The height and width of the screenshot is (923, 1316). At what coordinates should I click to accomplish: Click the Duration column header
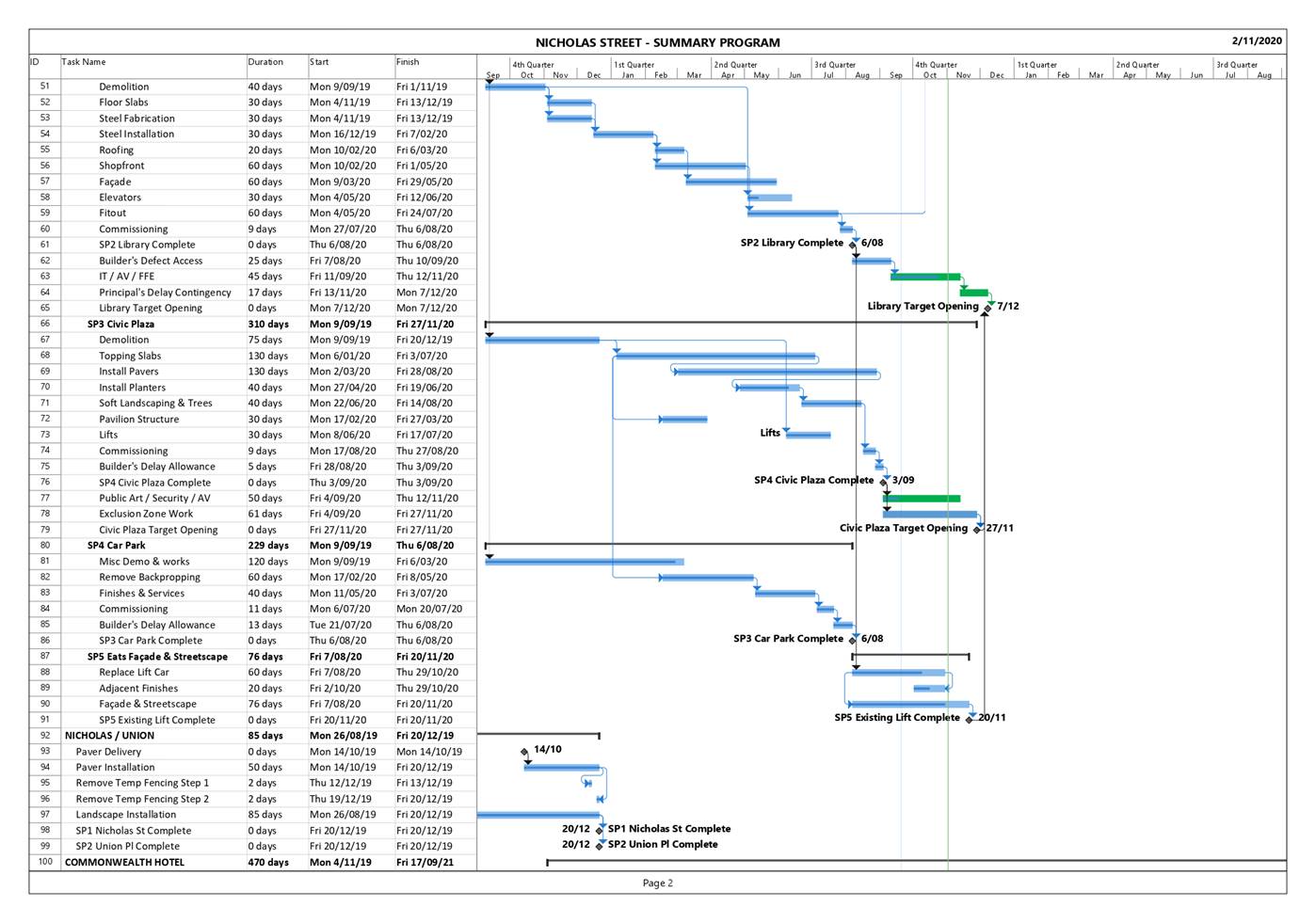[265, 62]
